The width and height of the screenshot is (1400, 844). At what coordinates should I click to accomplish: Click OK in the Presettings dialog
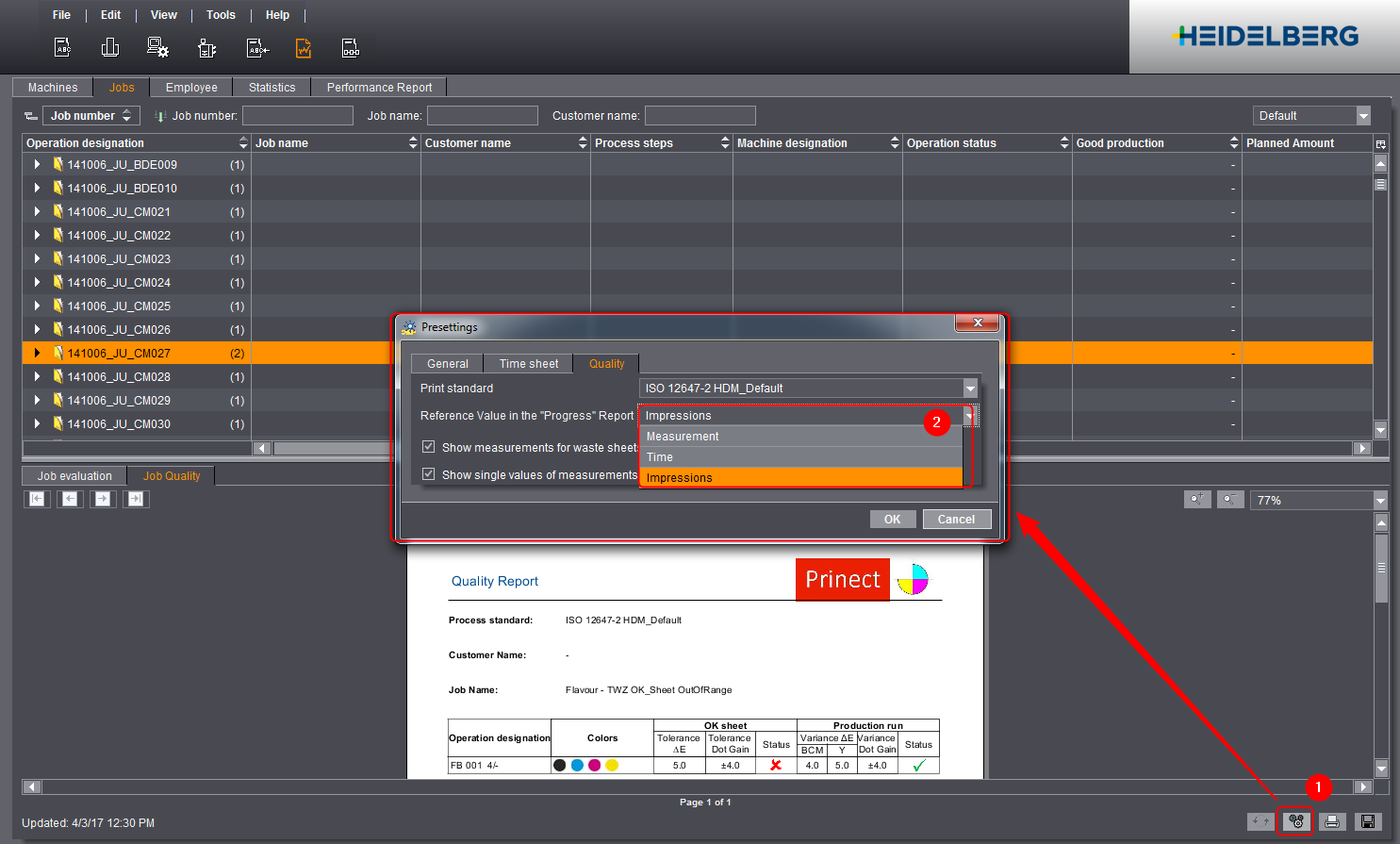[892, 520]
